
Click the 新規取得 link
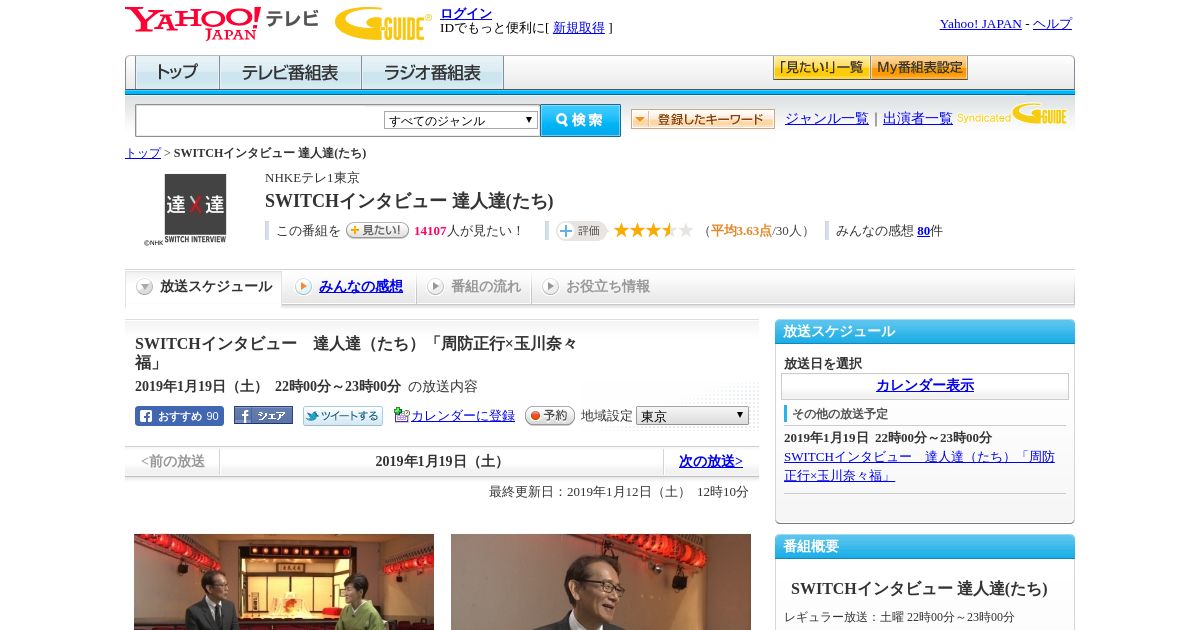pos(579,28)
